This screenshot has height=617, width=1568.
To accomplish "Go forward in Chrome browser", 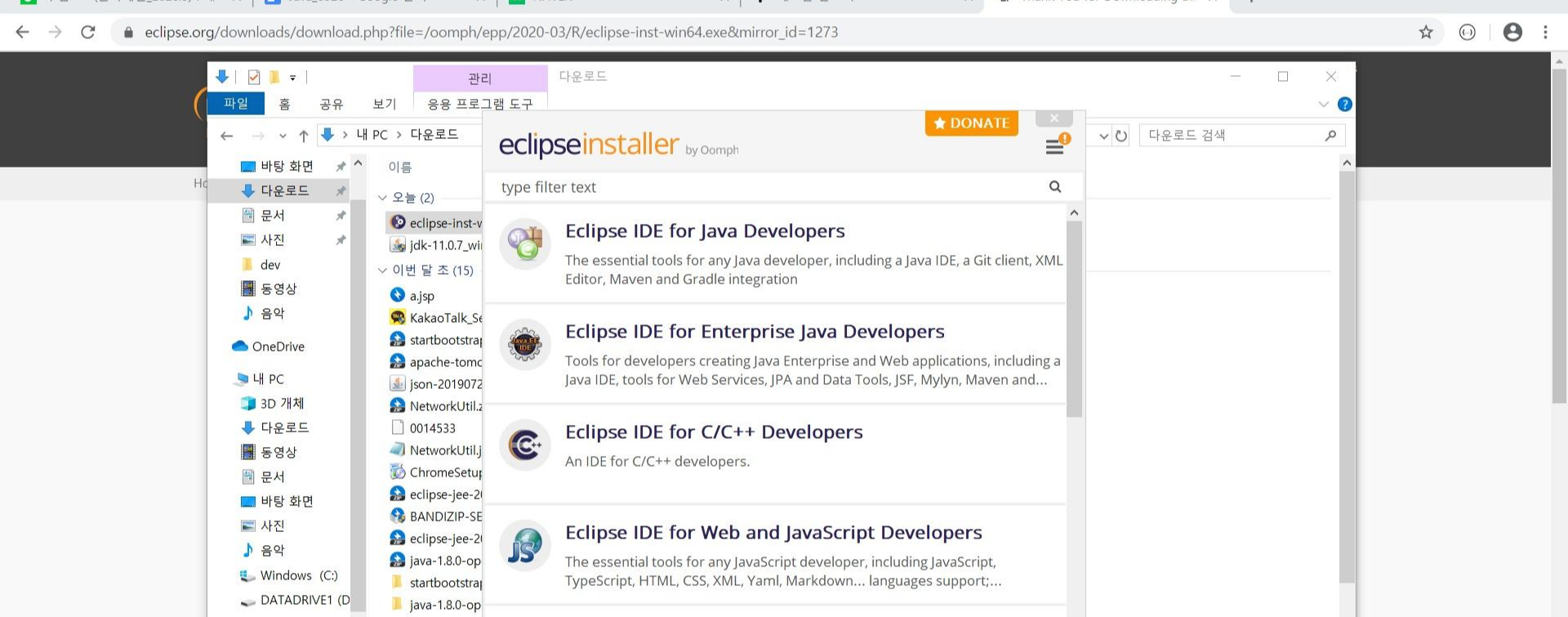I will tap(55, 32).
